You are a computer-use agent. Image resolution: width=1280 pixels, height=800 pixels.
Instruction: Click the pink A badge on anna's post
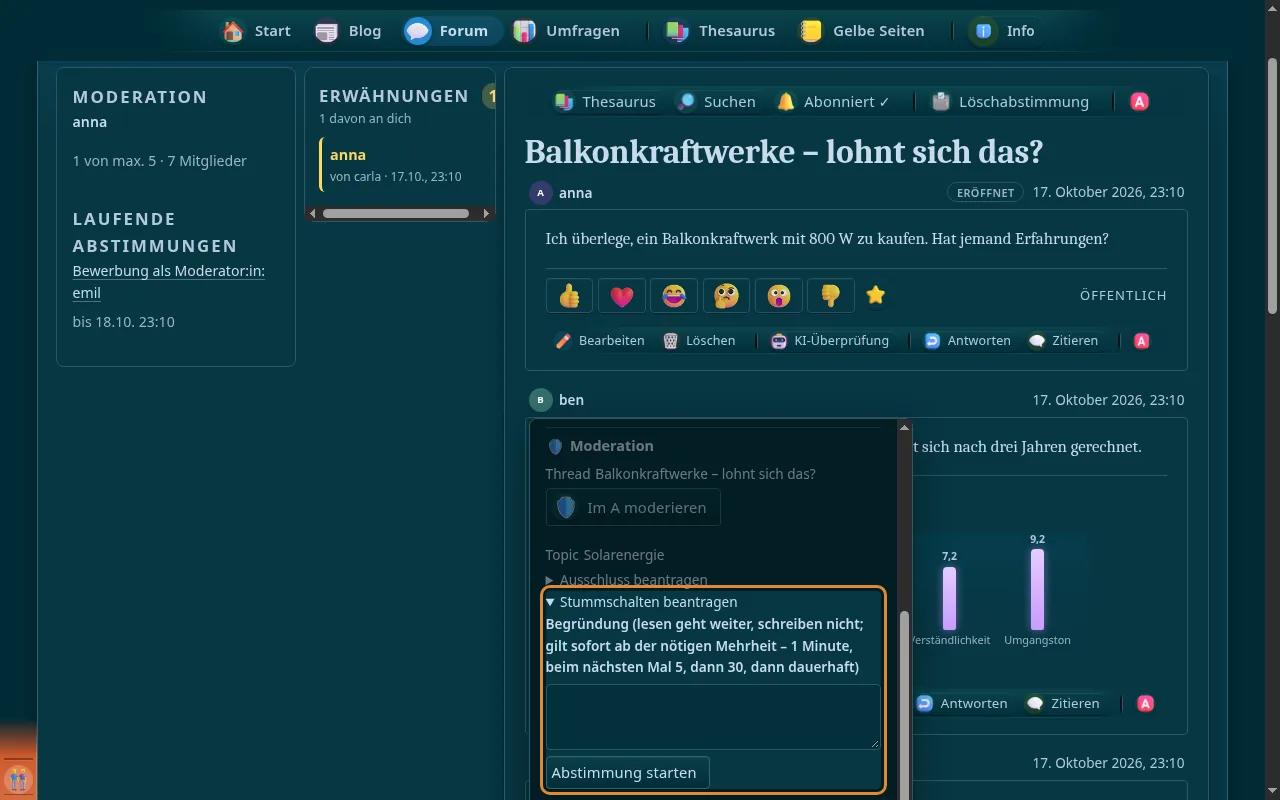point(1142,341)
